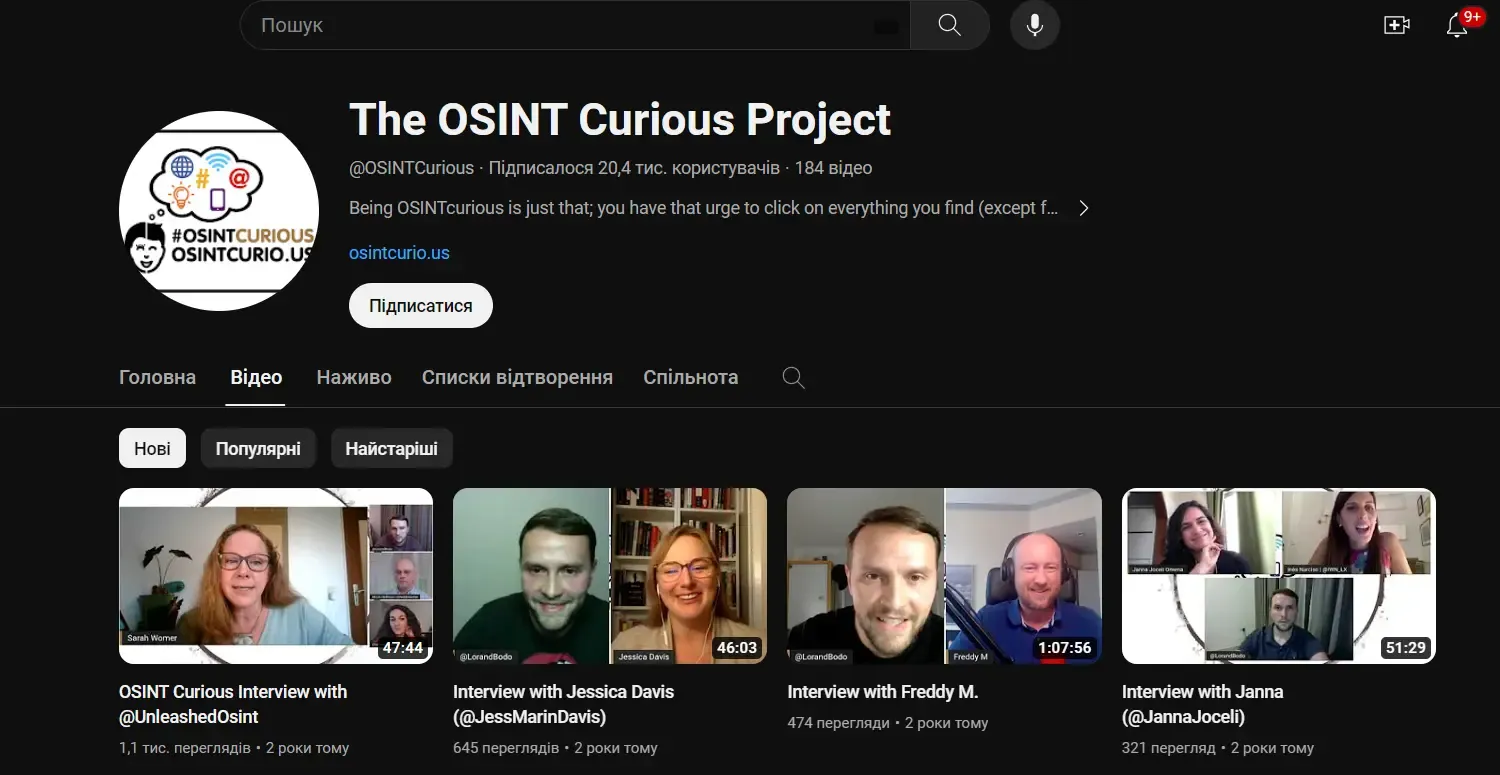Open the Спільнота tab
Screen dimensions: 1500x775
(x=691, y=378)
